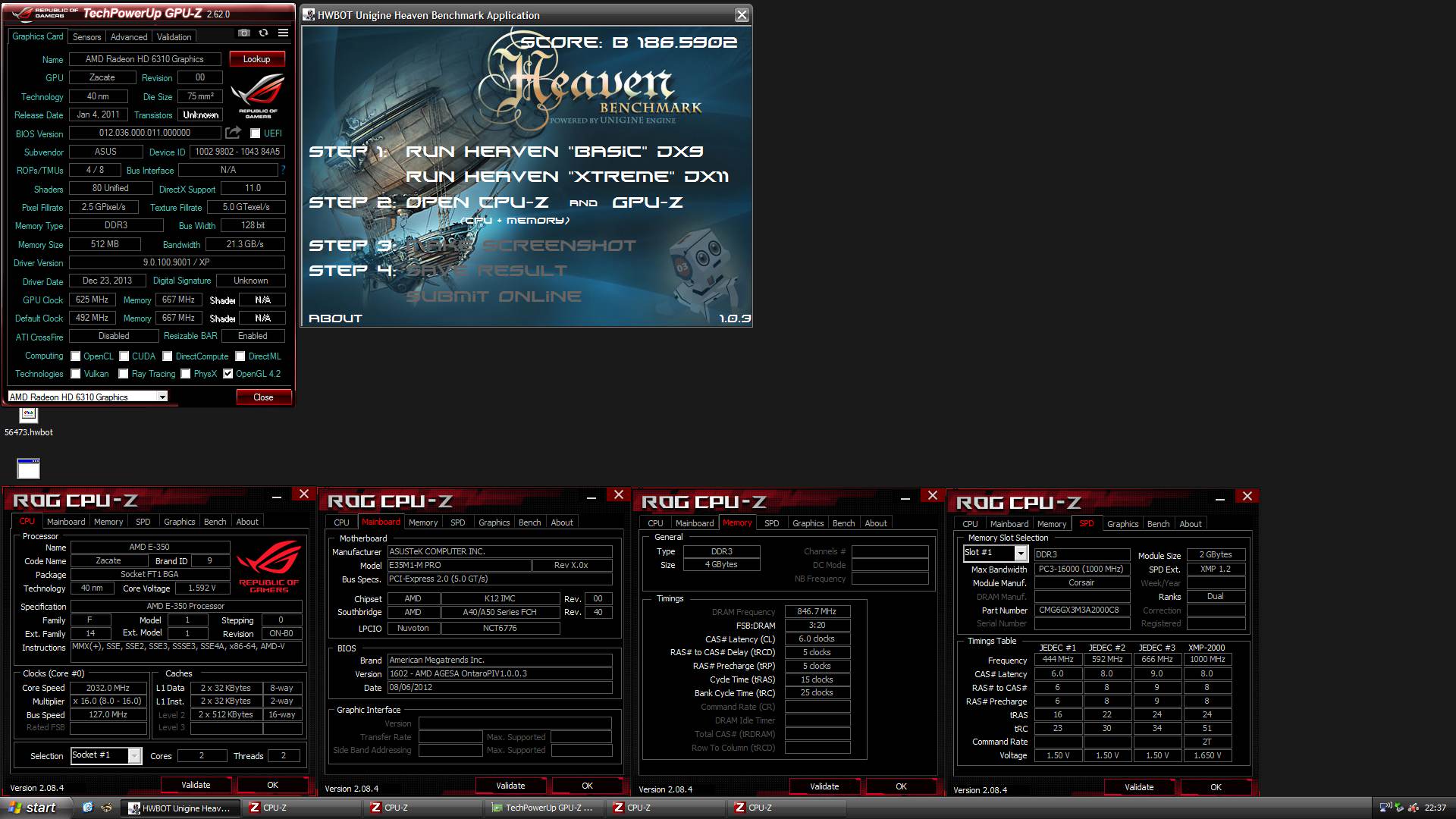Click the GPU-Z Lookup button
Image resolution: width=1456 pixels, height=819 pixels.
(257, 59)
